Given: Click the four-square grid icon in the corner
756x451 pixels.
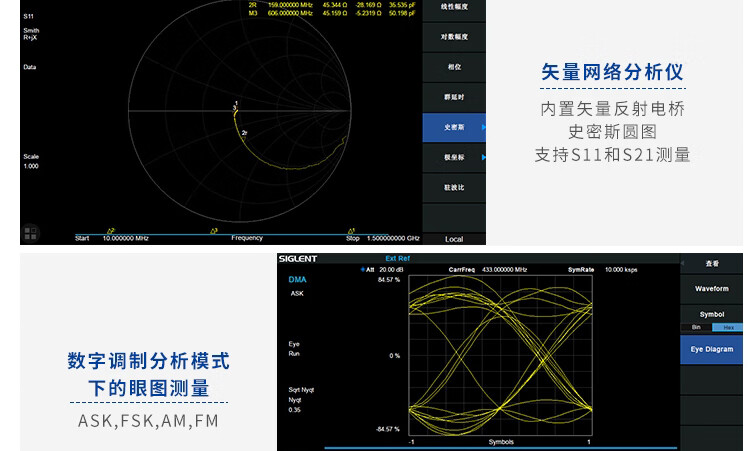Looking at the screenshot, I should click(31, 232).
